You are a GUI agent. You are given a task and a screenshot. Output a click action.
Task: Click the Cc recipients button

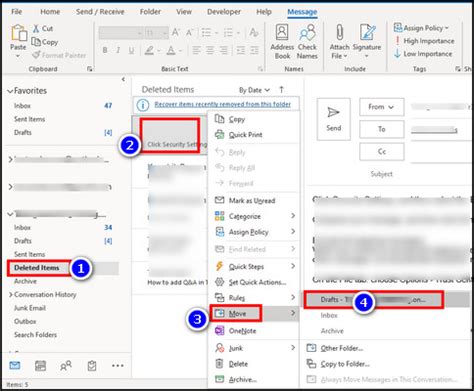point(381,152)
